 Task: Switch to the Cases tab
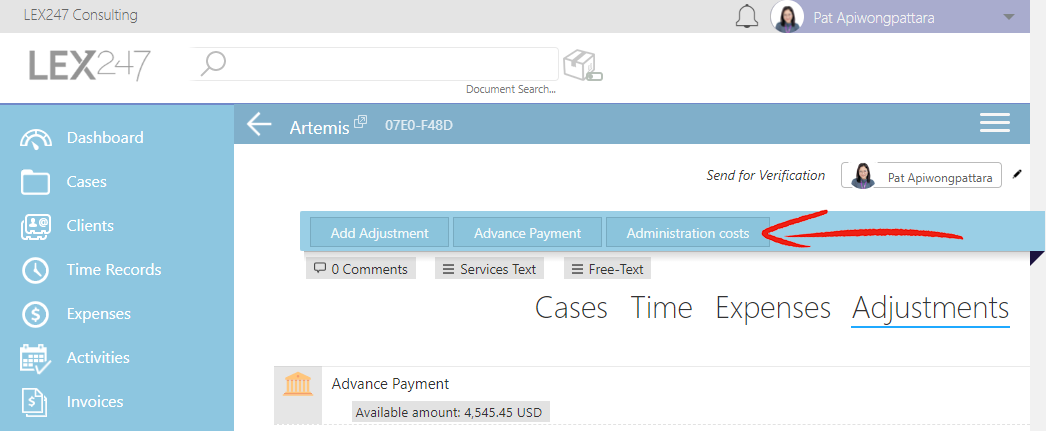[x=571, y=308]
